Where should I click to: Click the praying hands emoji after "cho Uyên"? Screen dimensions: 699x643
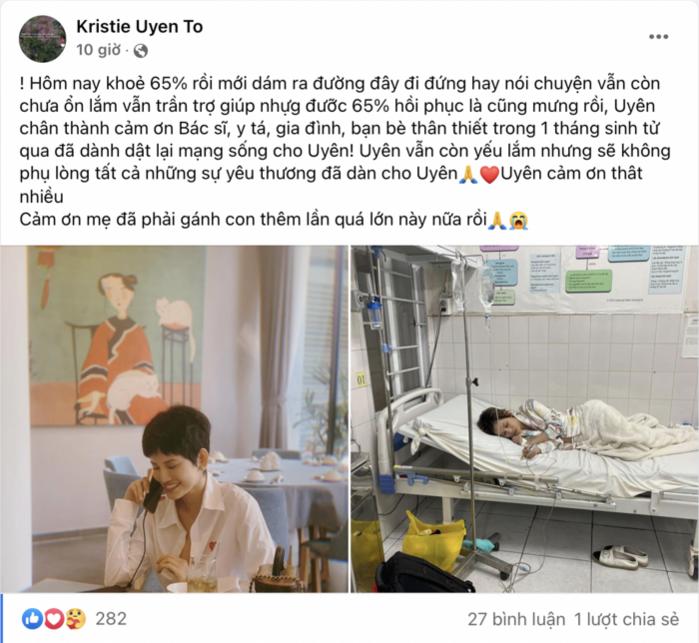click(x=468, y=174)
